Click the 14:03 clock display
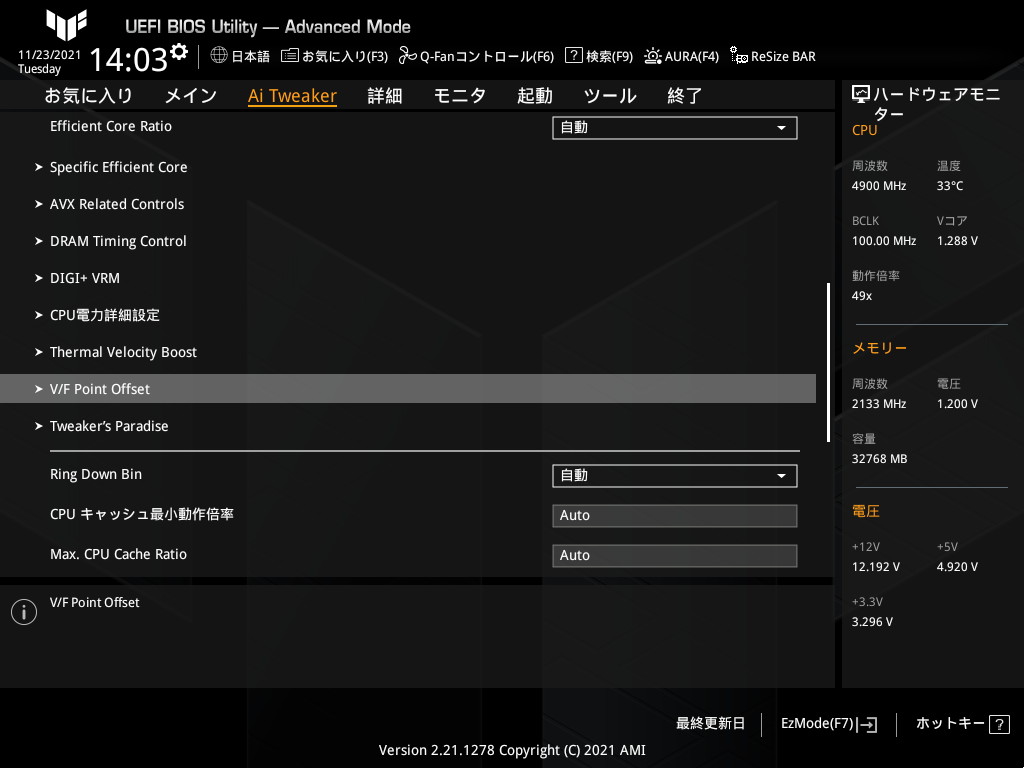Image resolution: width=1024 pixels, height=768 pixels. click(x=128, y=59)
